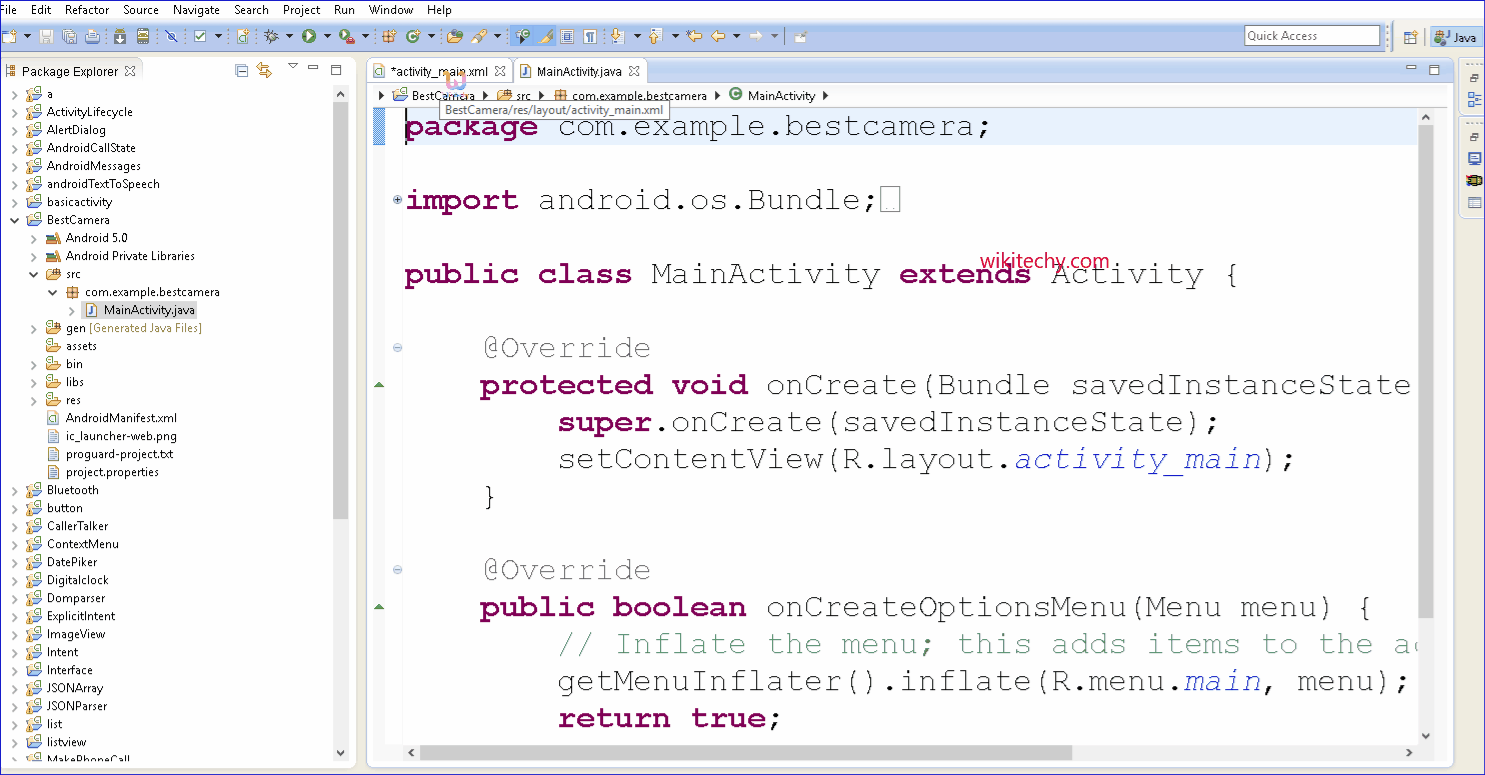Screen dimensions: 1485x775
Task: Toggle Mark Occurrences highlighter button
Action: point(545,36)
